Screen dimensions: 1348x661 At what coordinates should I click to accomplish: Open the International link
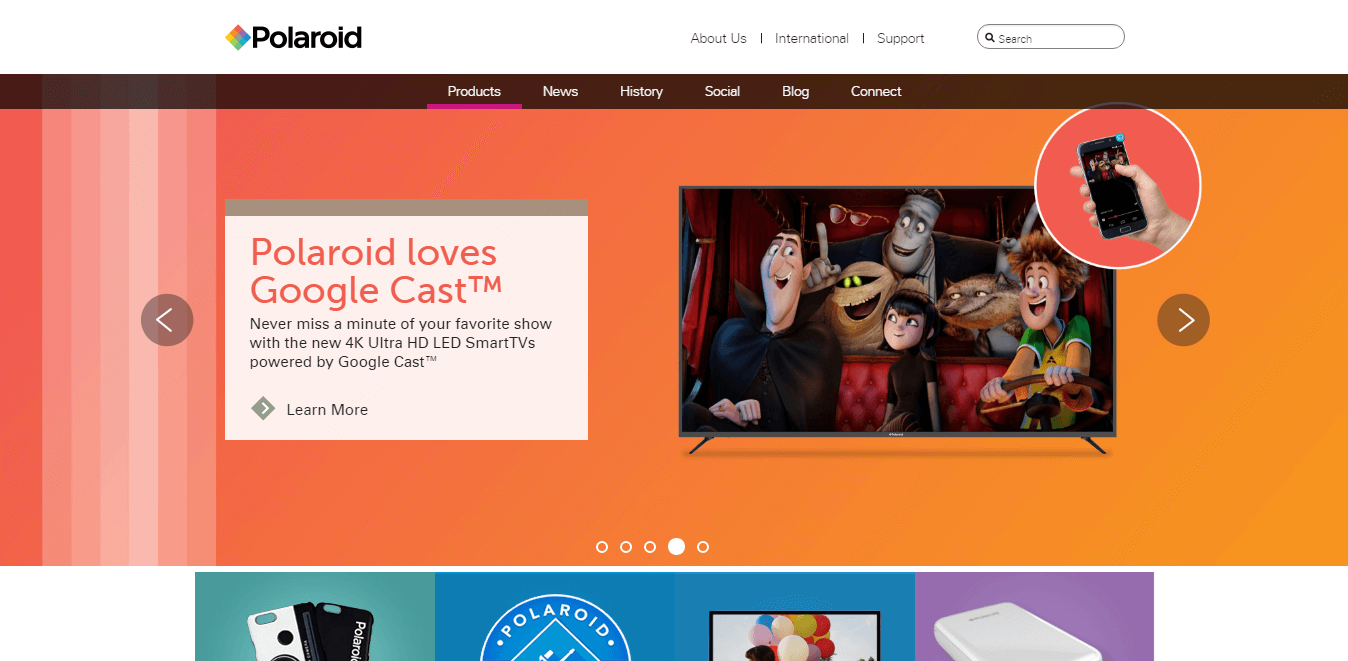tap(811, 38)
